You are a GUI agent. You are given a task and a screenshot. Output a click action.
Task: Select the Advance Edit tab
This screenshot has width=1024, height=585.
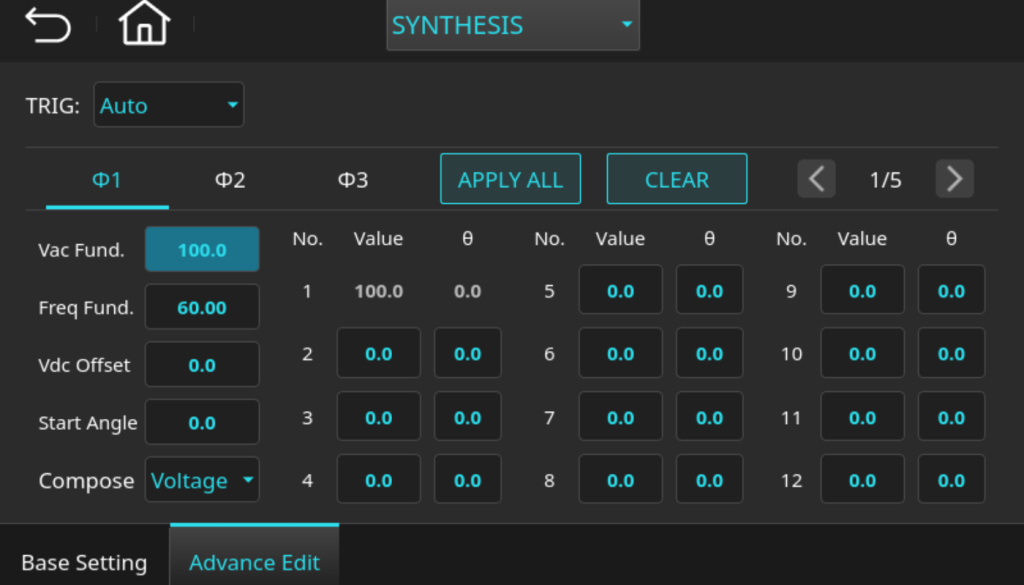254,562
